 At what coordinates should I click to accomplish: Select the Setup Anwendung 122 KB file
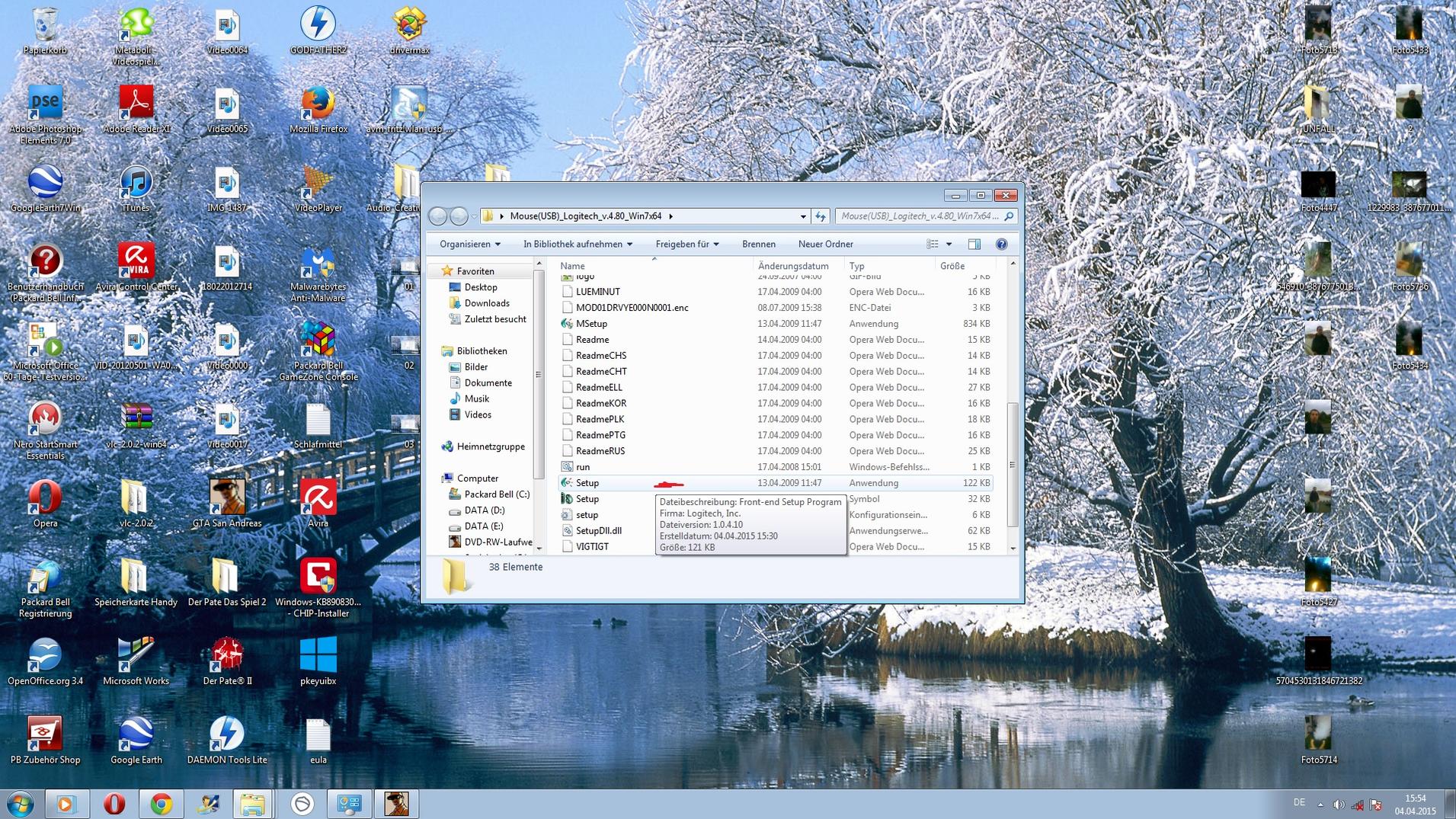click(776, 483)
